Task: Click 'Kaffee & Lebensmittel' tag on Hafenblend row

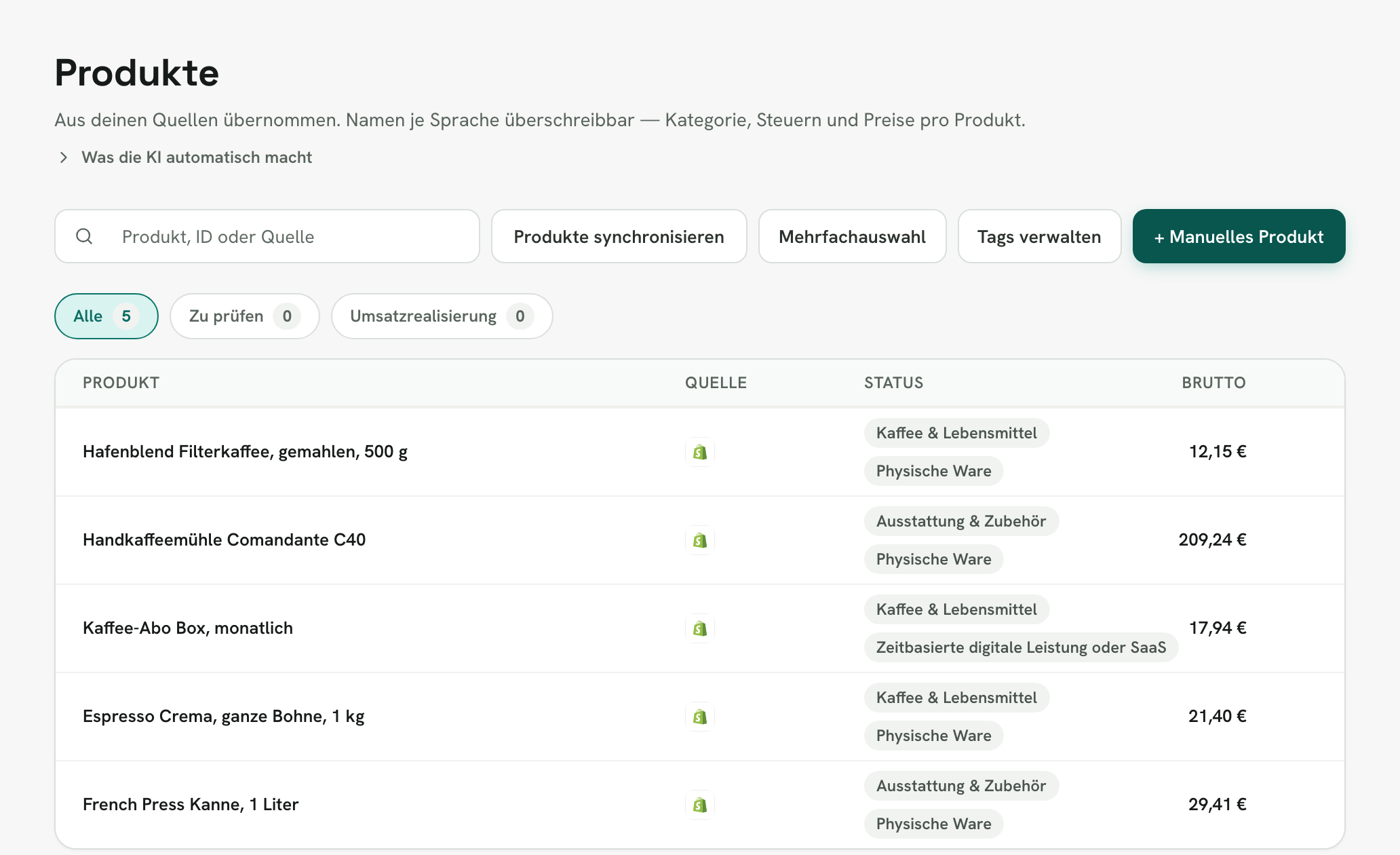Action: (957, 433)
